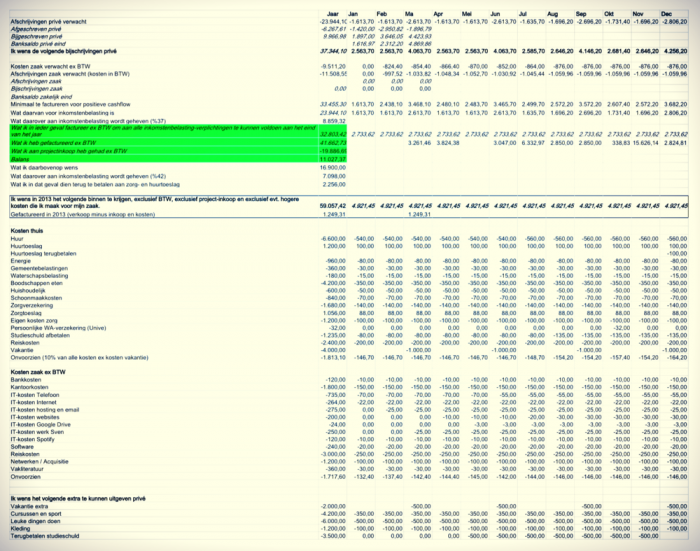Select the 'Wat ik daarbovenop wens' label

point(44,168)
